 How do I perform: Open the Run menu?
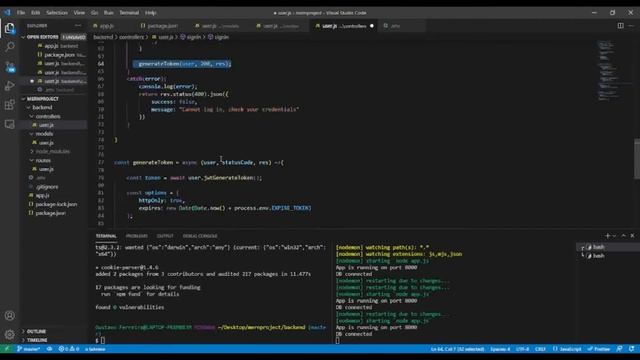coord(109,13)
